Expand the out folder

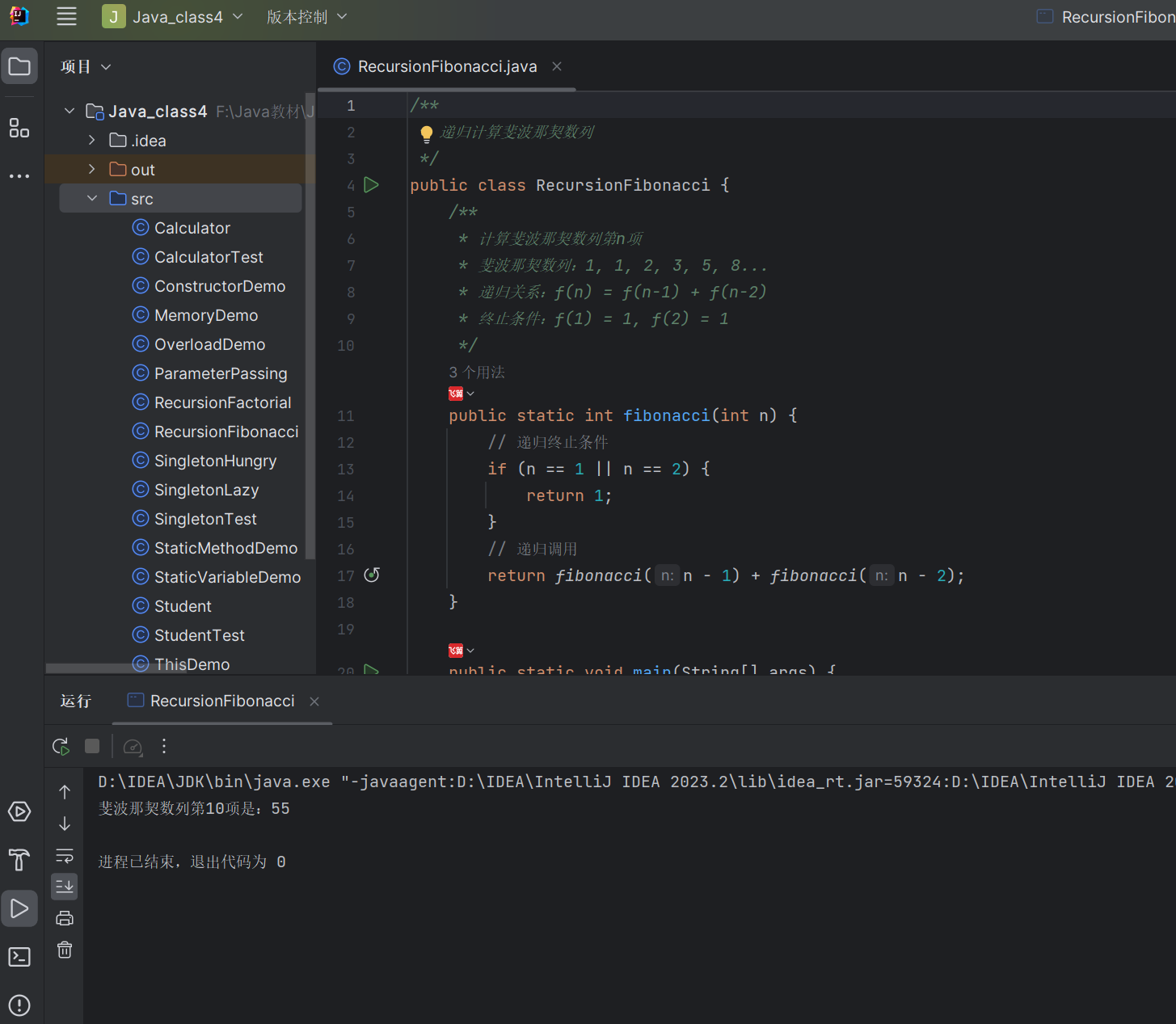tap(92, 170)
